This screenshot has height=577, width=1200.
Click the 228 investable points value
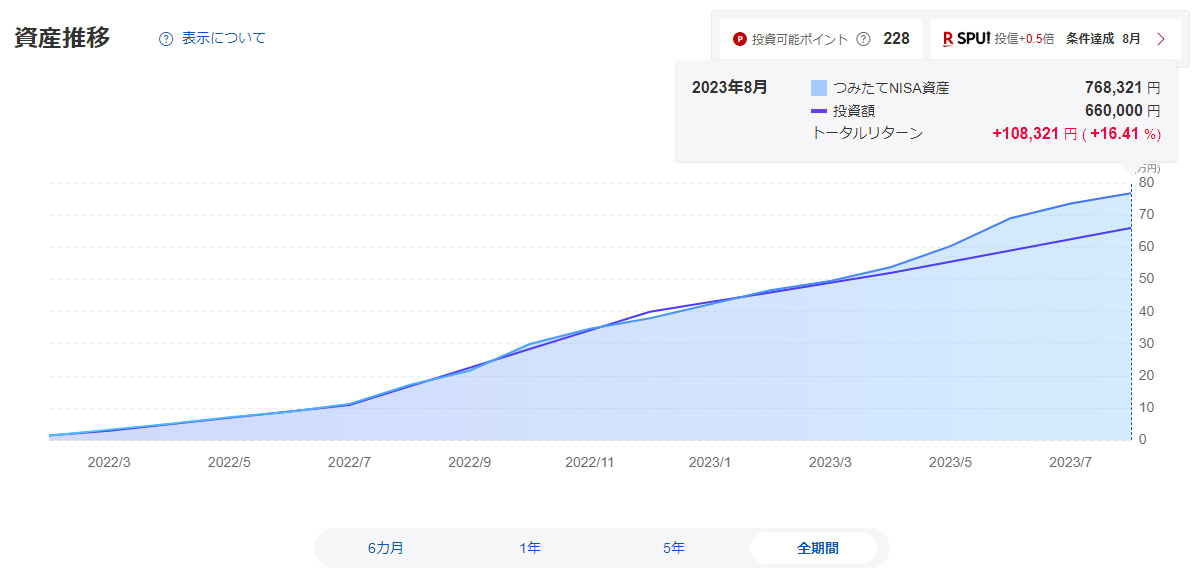pos(896,39)
